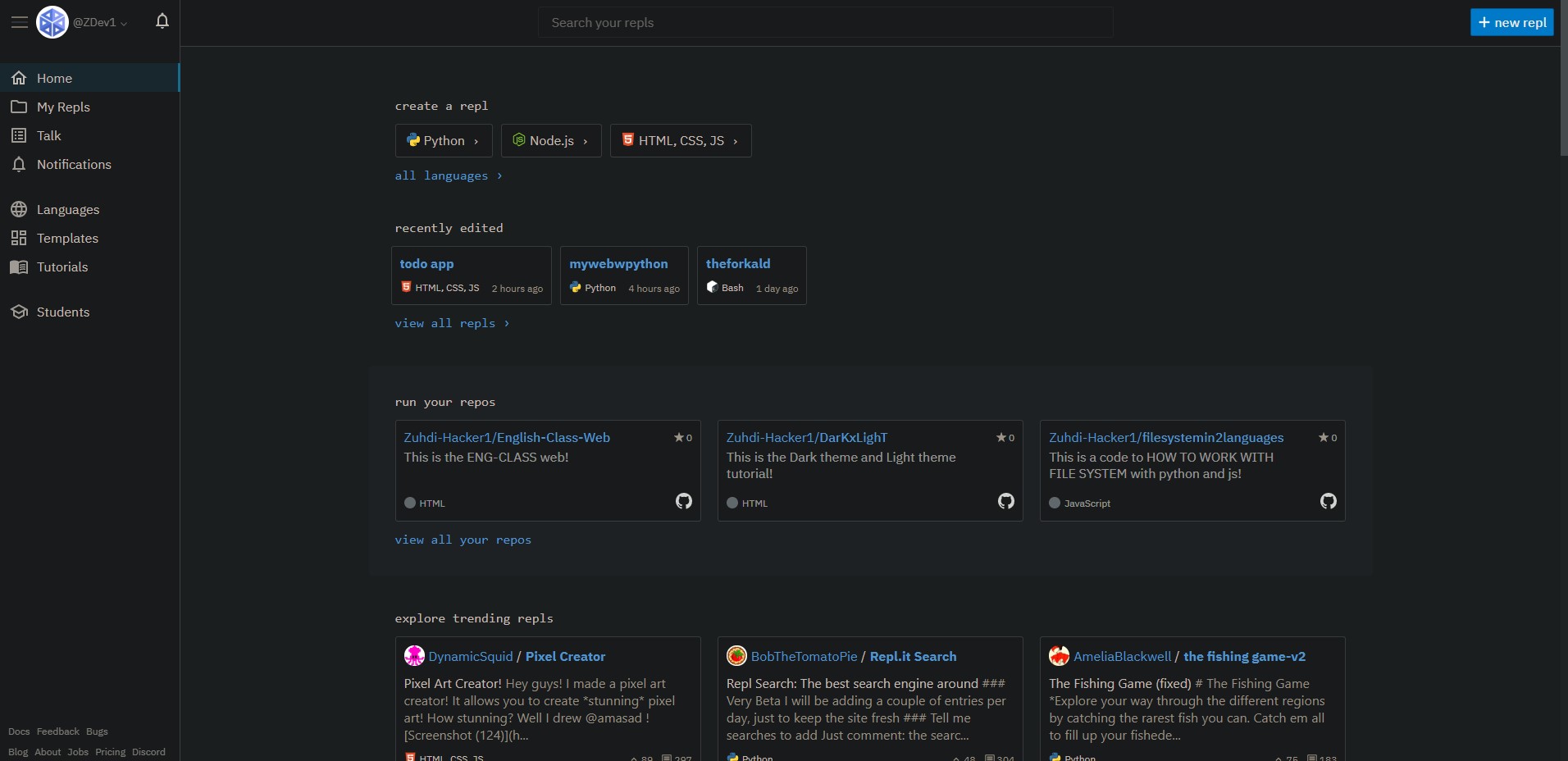Click the Students graduation cap icon
This screenshot has height=761, width=1568.
coord(19,312)
